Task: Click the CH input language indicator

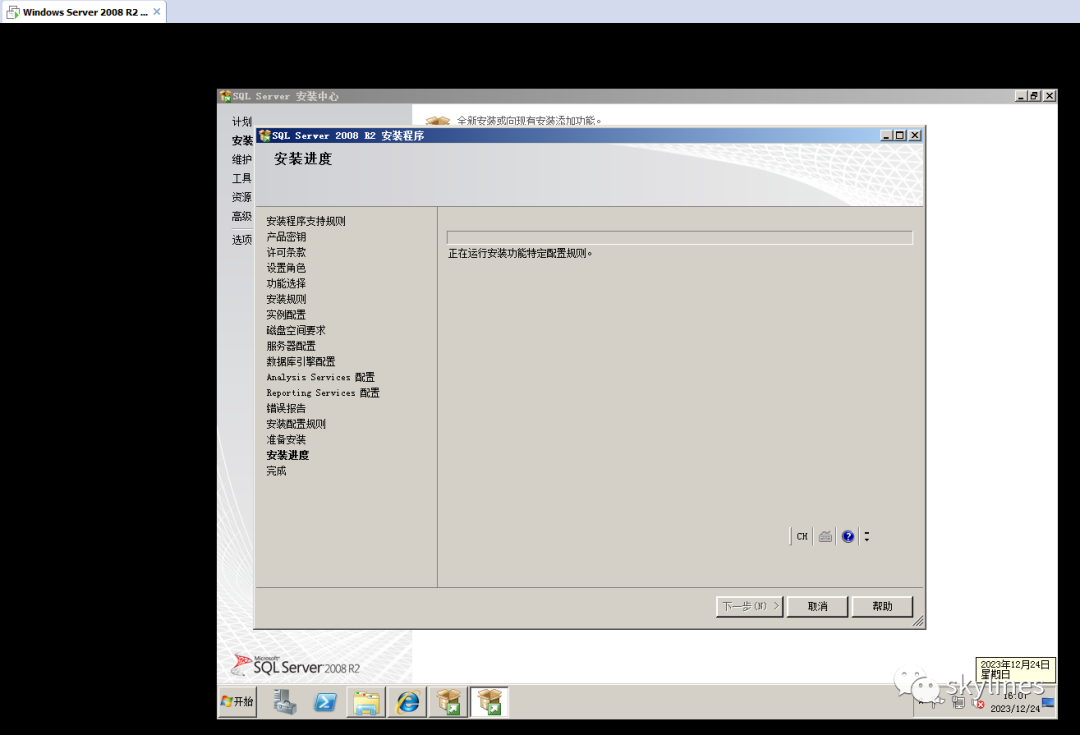Action: tap(802, 536)
